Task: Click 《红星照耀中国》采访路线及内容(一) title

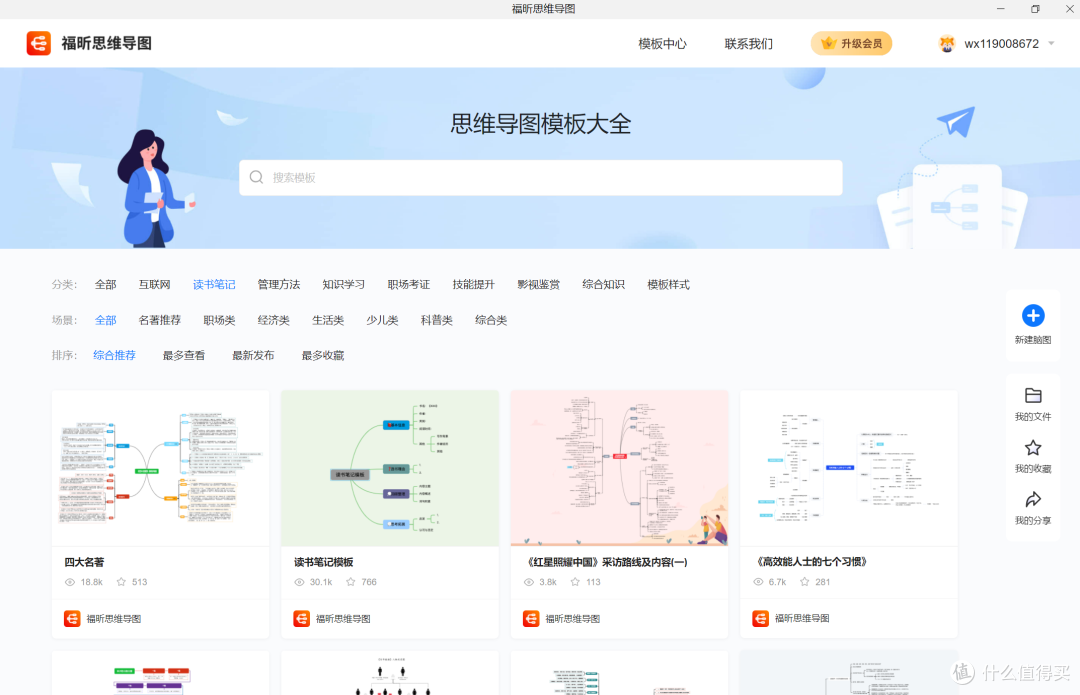Action: (605, 562)
